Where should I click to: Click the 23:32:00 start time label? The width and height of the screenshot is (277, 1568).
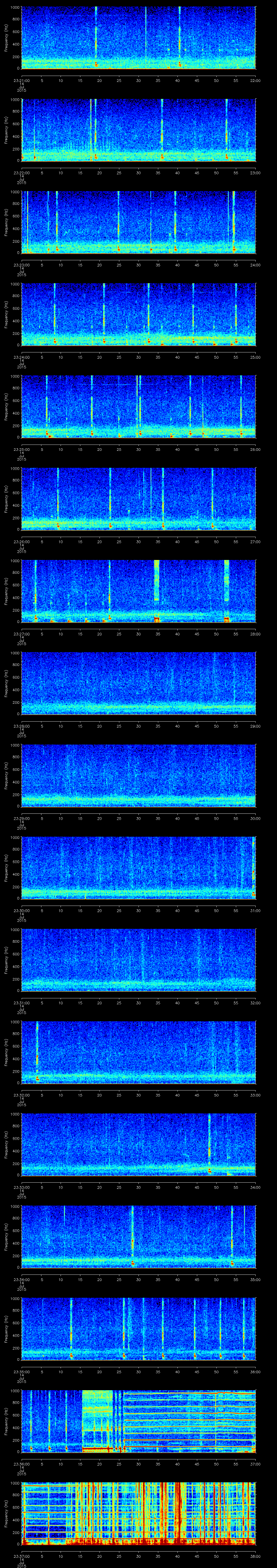(x=21, y=1095)
